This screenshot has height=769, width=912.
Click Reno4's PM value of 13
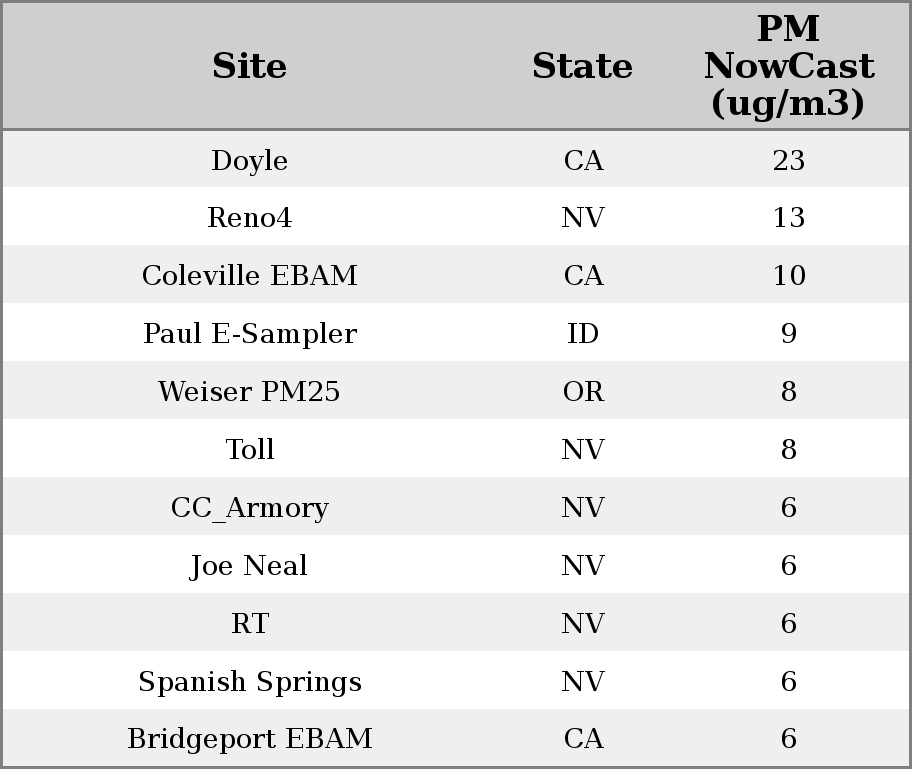(788, 218)
